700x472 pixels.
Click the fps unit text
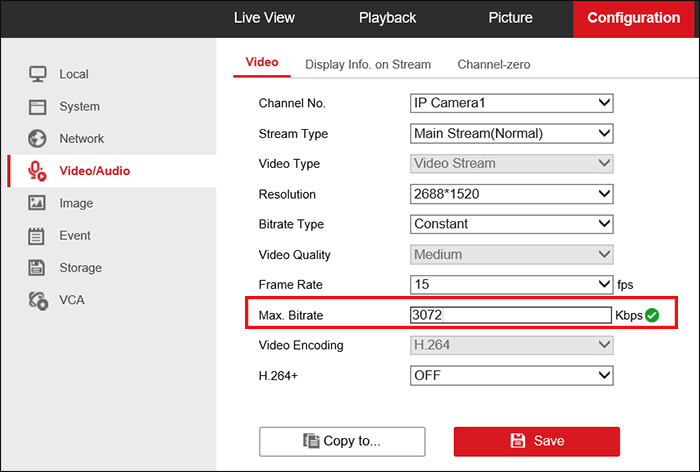point(625,285)
